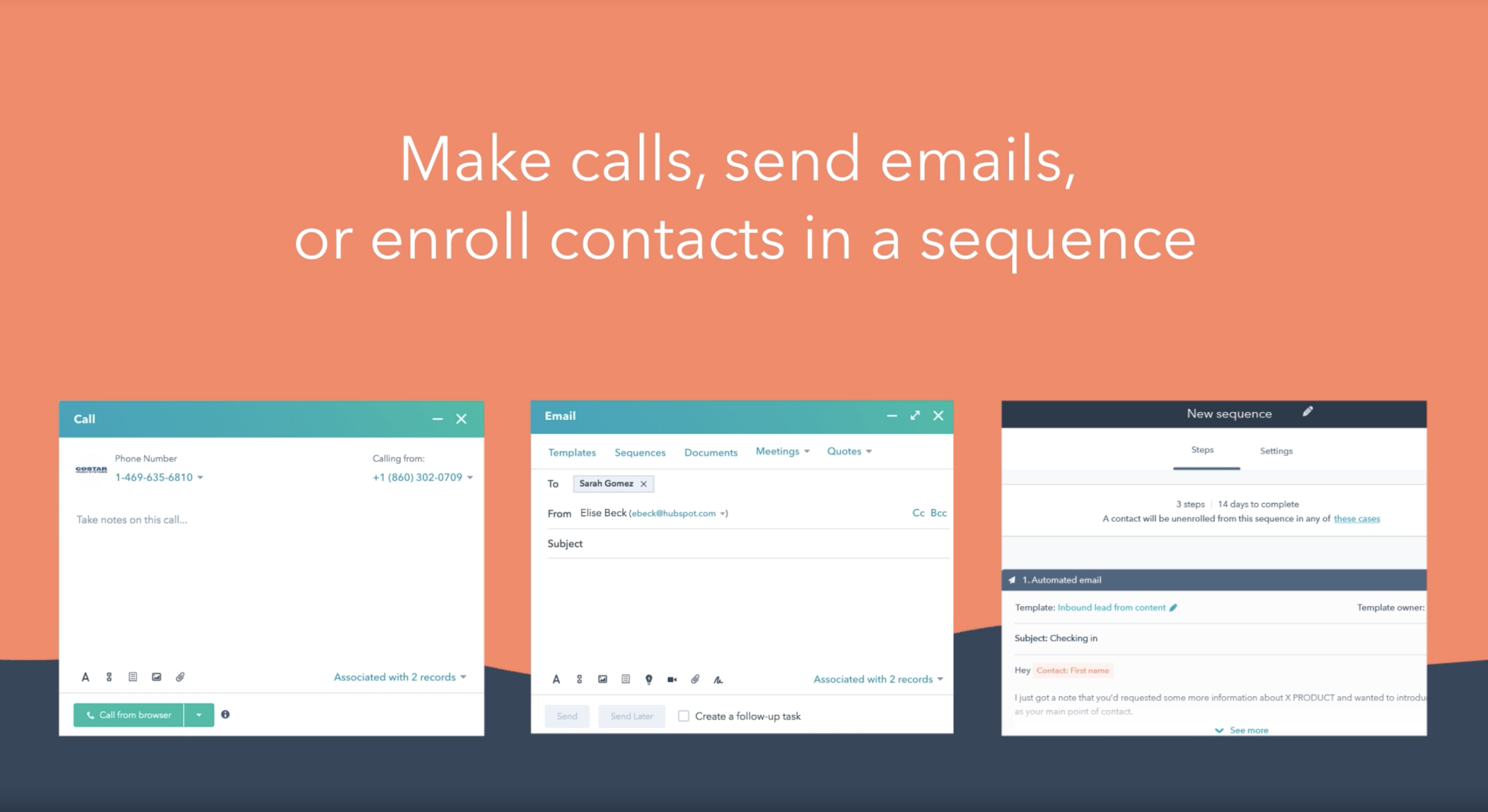1488x812 pixels.
Task: Click the video insert icon in email toolbar
Action: [x=672, y=680]
